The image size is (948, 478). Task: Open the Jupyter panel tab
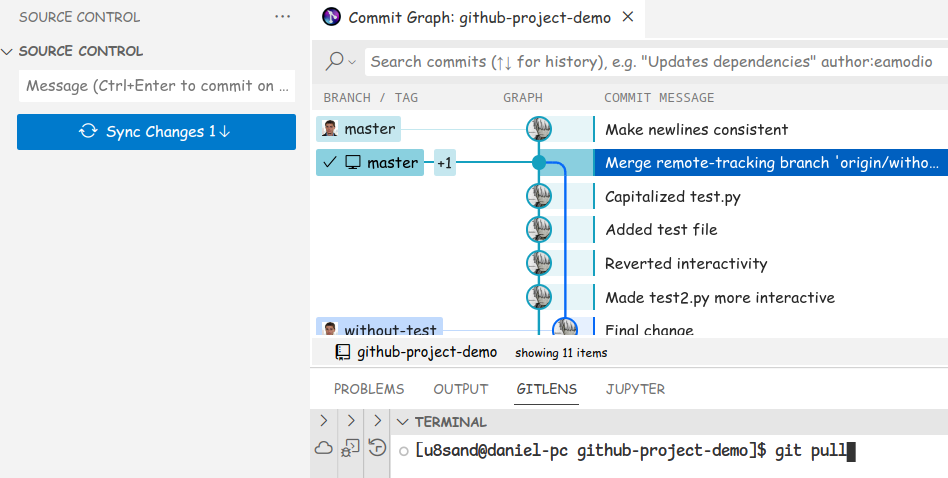(x=635, y=389)
